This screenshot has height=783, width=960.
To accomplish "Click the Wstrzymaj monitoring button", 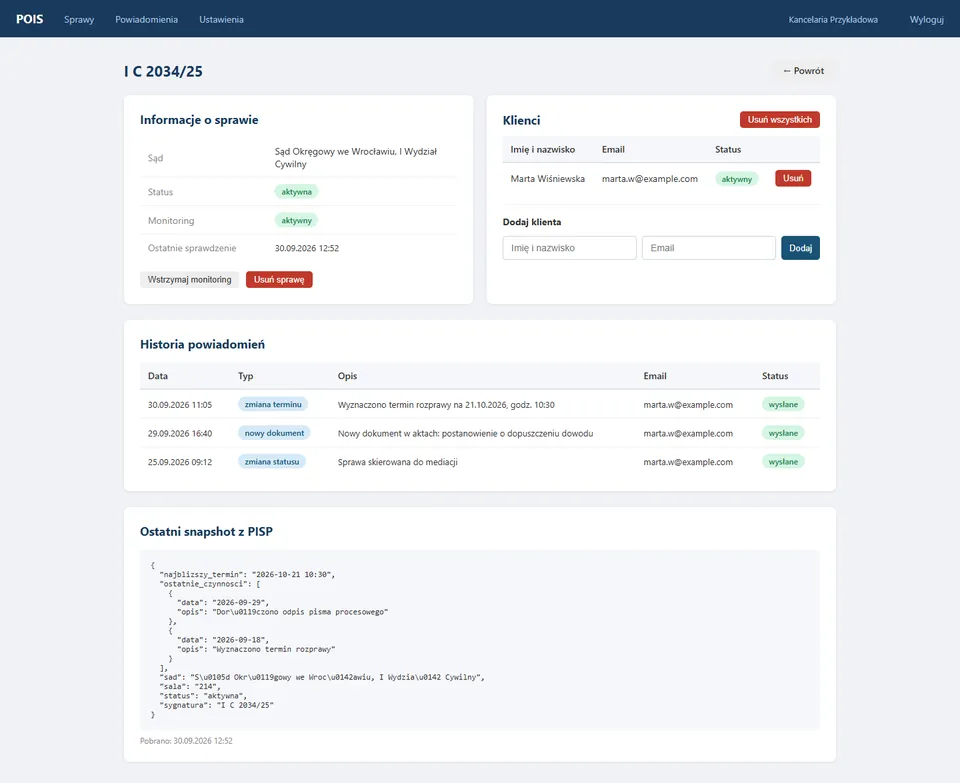I will click(189, 280).
